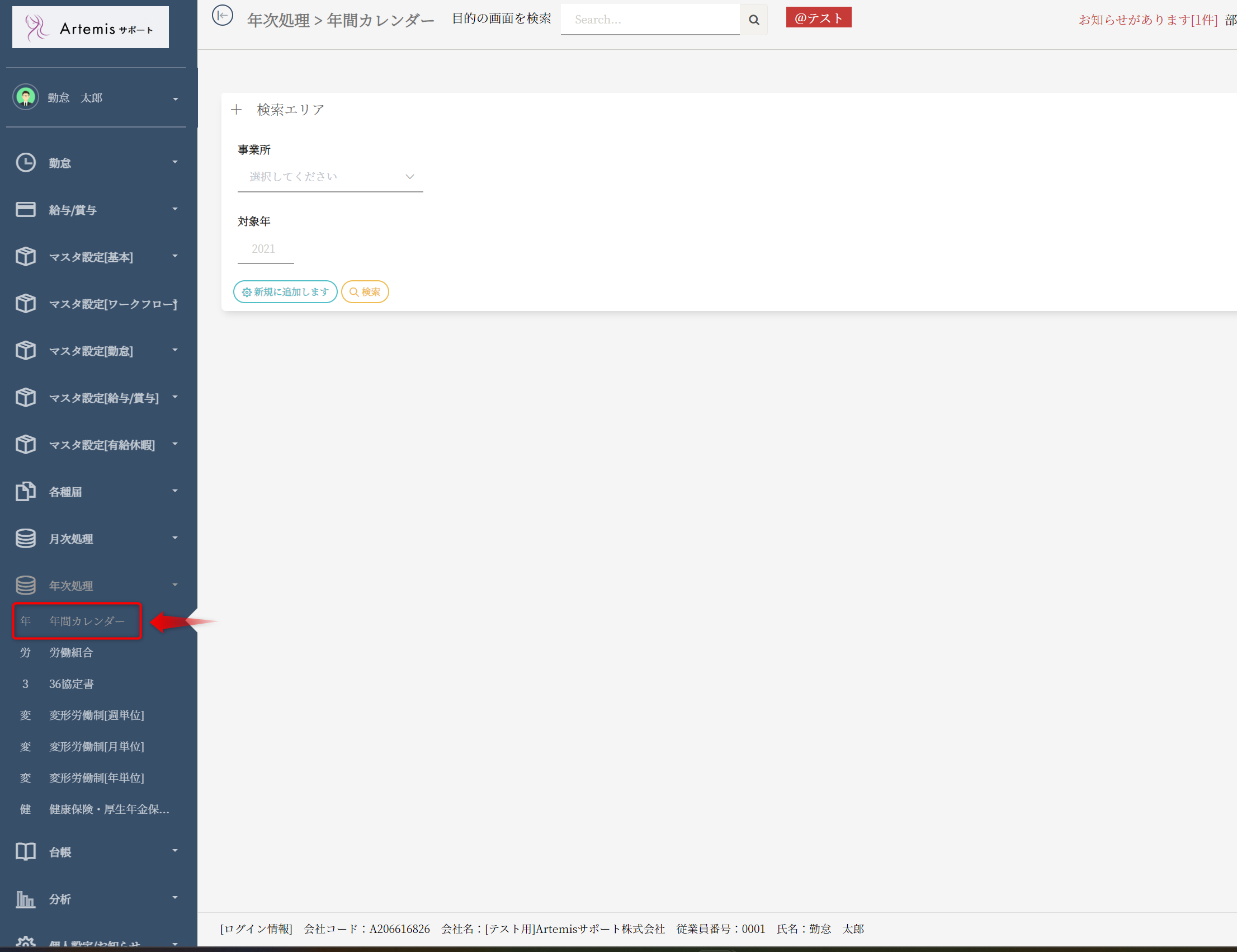Click the 分析 bar chart icon

click(26, 898)
